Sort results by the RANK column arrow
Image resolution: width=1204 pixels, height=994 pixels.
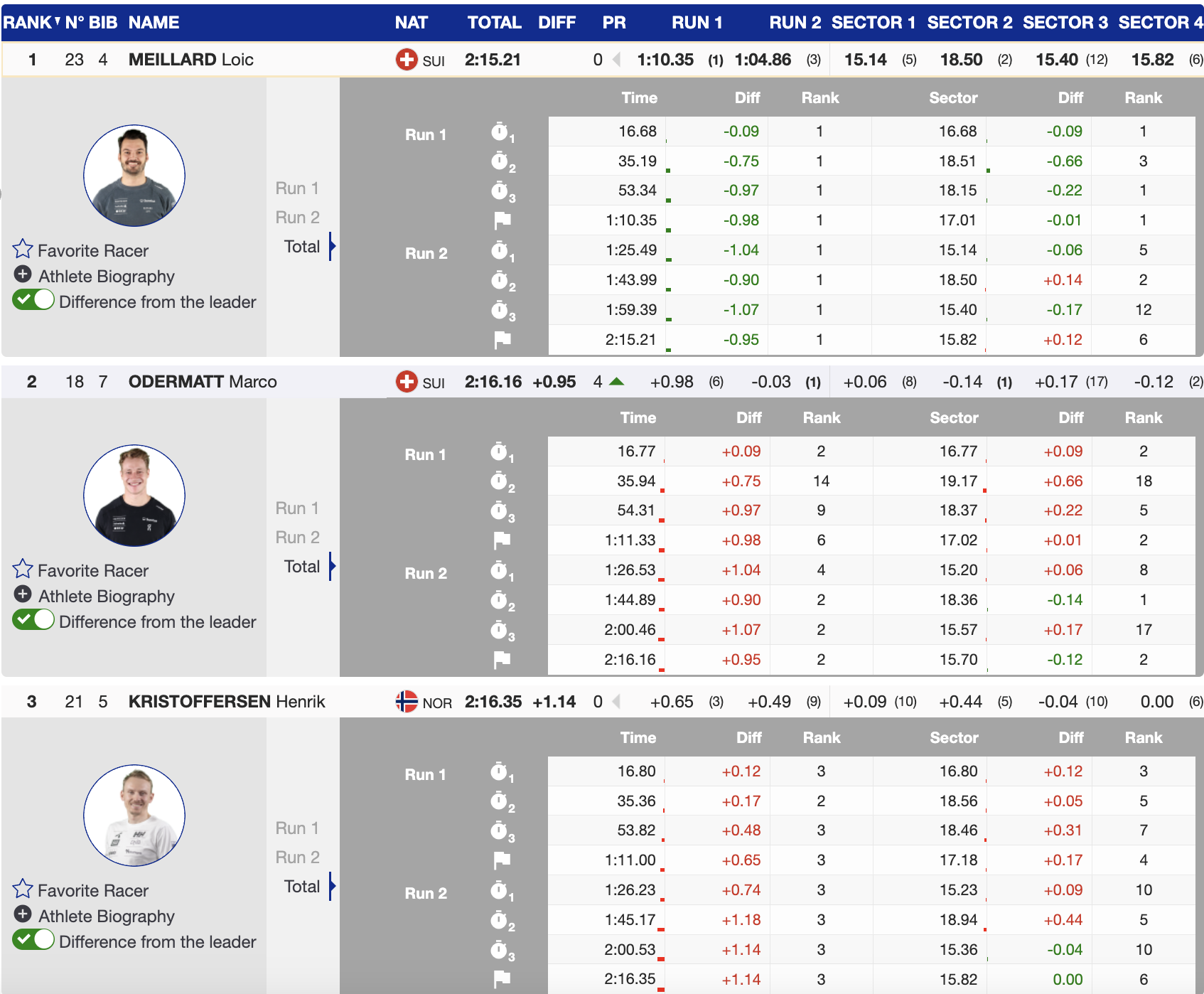coord(57,21)
